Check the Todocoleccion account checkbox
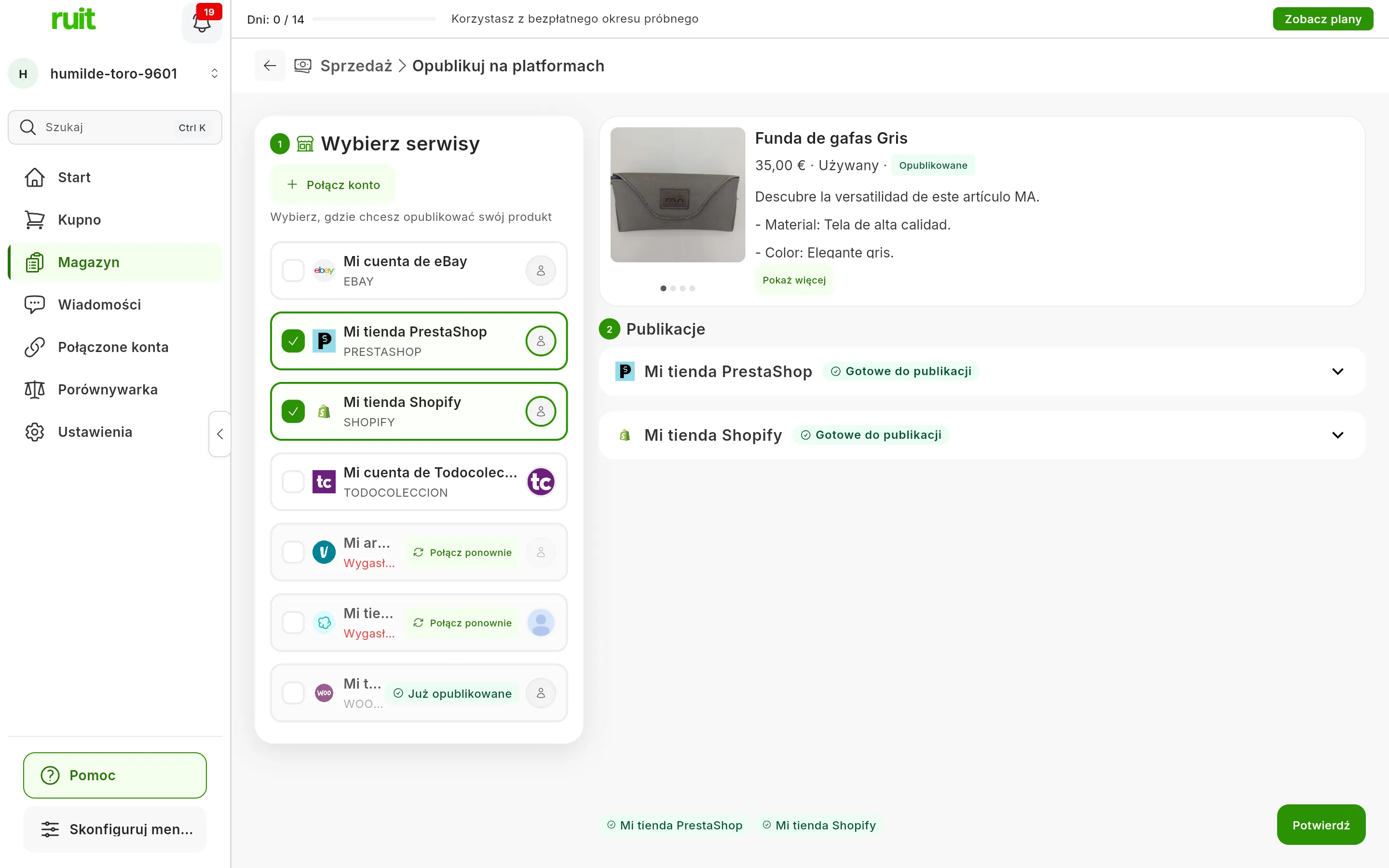The height and width of the screenshot is (868, 1389). point(293,482)
